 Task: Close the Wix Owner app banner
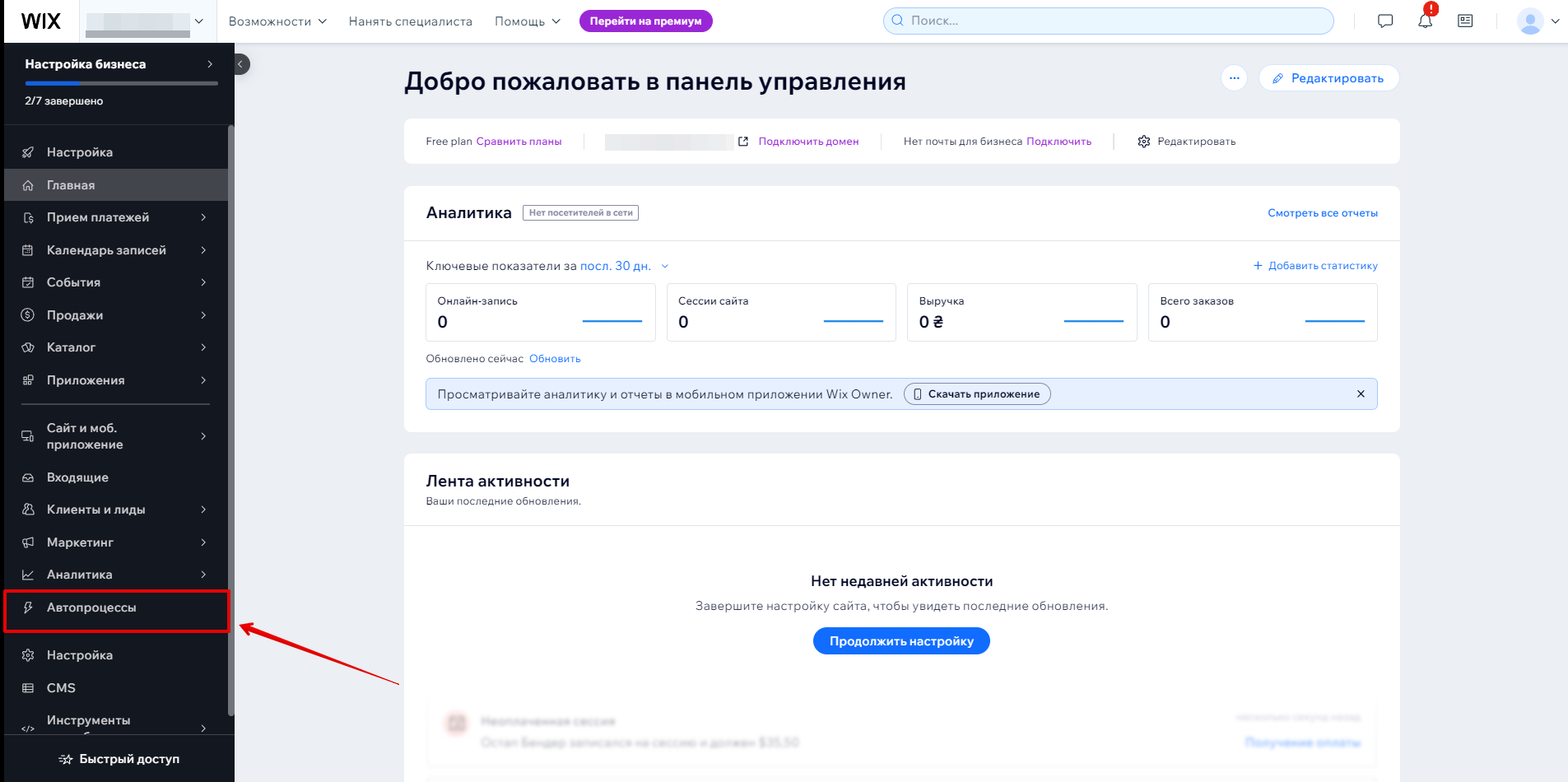coord(1361,394)
